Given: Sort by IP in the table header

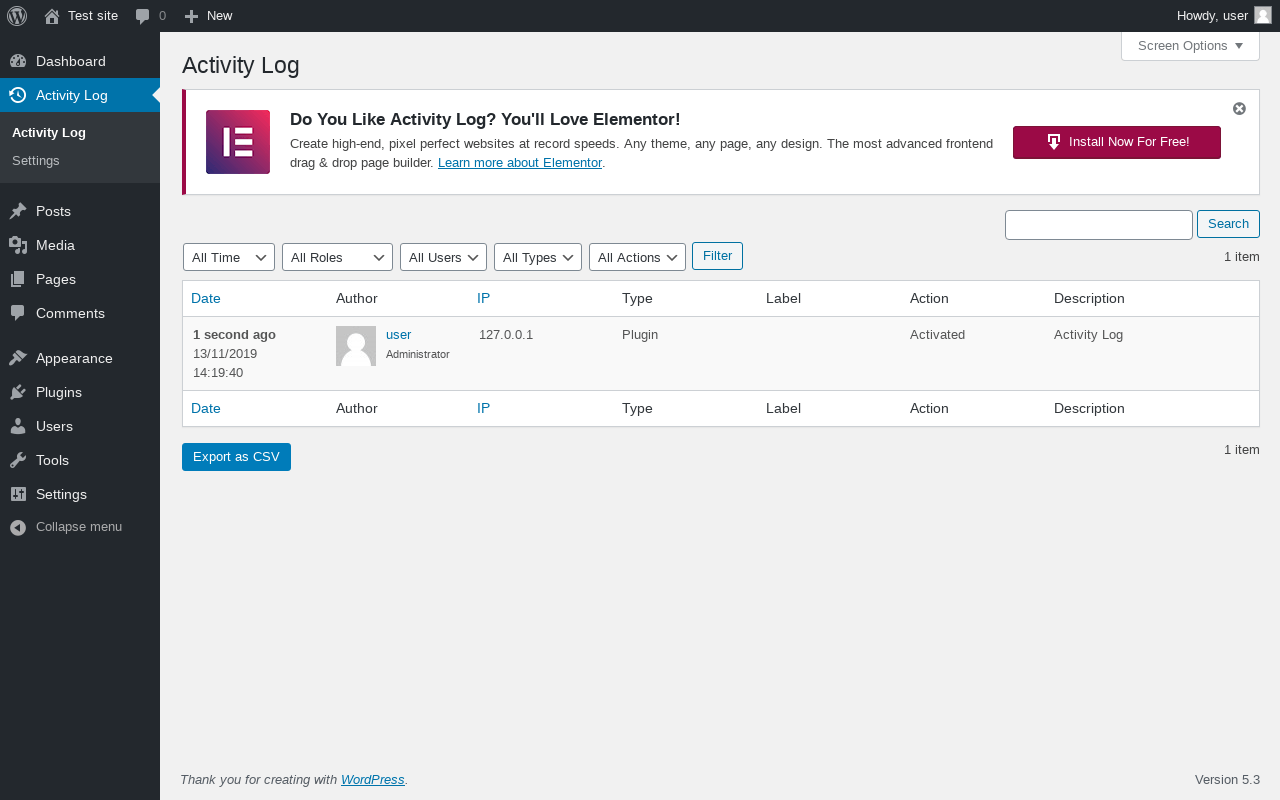Looking at the screenshot, I should point(483,298).
